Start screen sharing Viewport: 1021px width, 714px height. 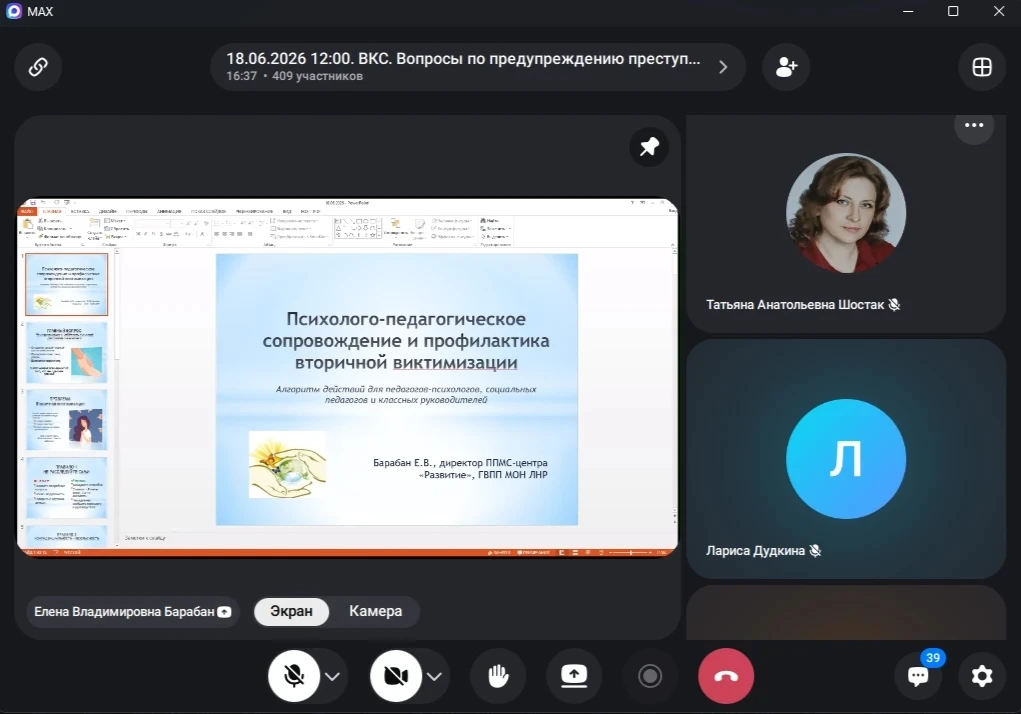[x=574, y=676]
